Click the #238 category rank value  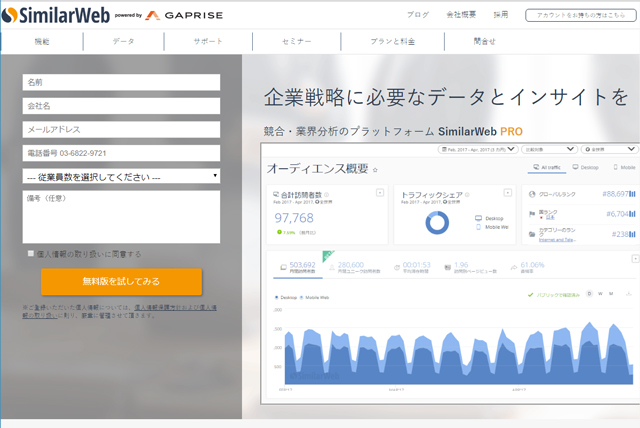click(x=620, y=234)
